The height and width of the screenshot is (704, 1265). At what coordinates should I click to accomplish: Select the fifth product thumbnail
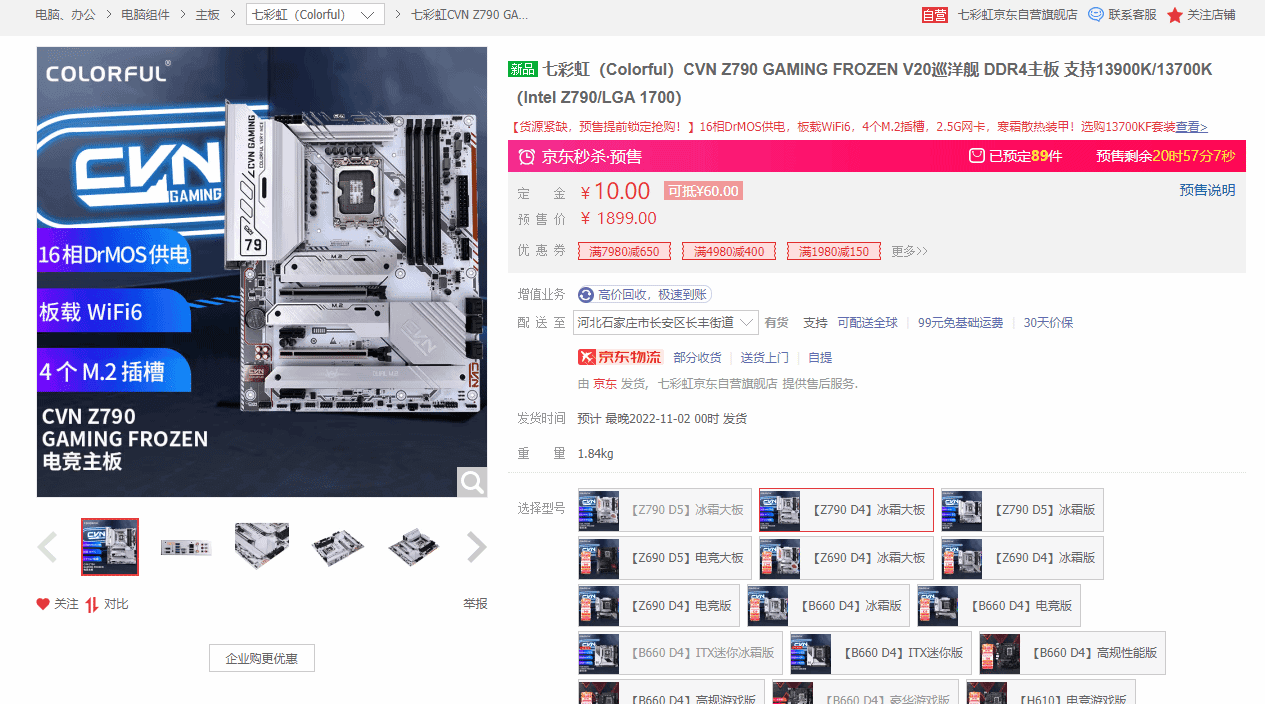tap(414, 547)
